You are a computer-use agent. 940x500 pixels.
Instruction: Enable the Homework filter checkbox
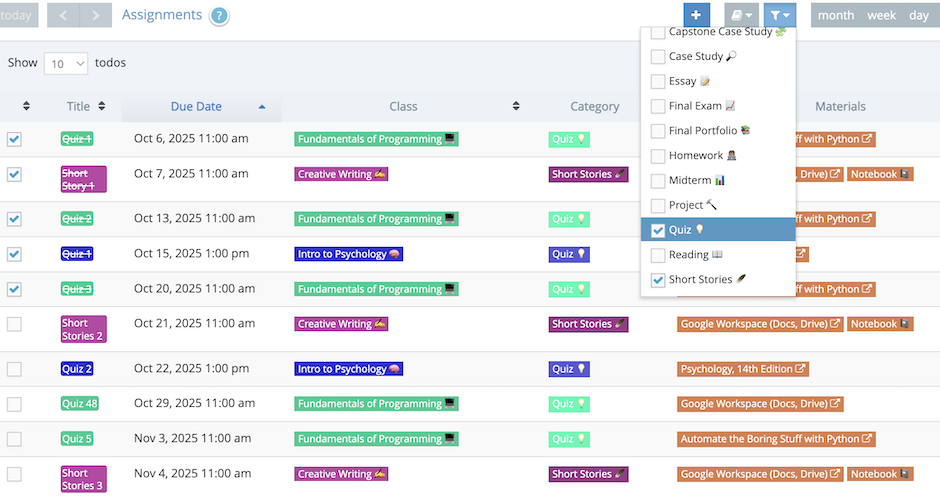[658, 156]
